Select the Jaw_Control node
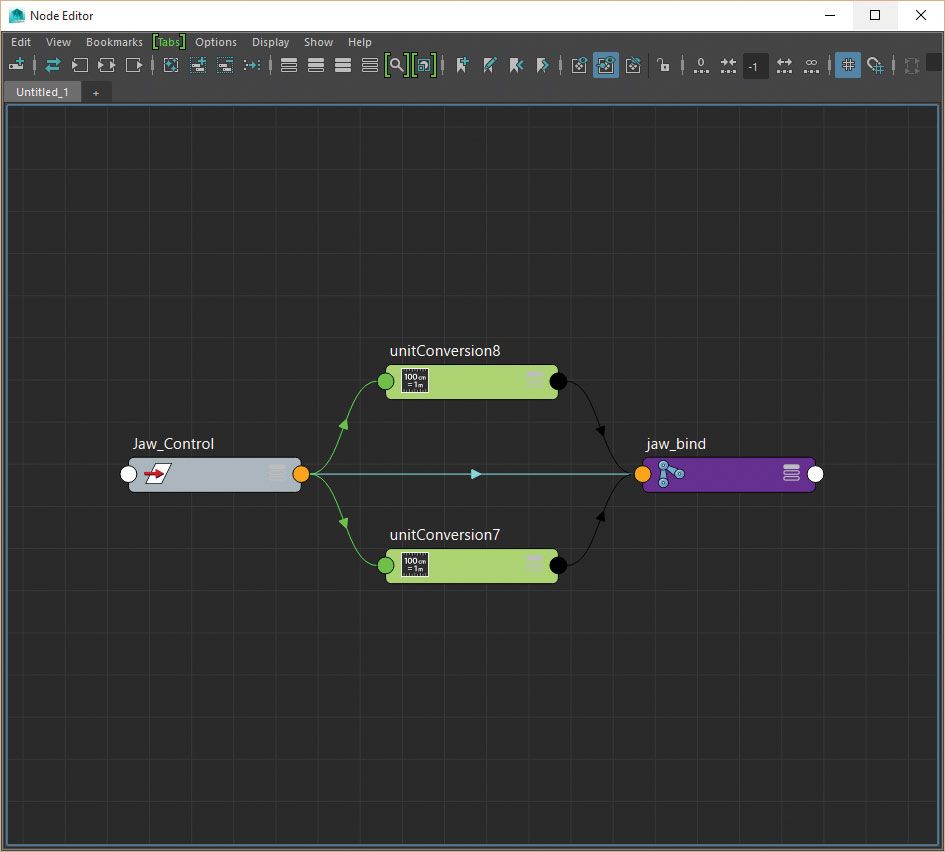This screenshot has height=852, width=945. point(210,474)
